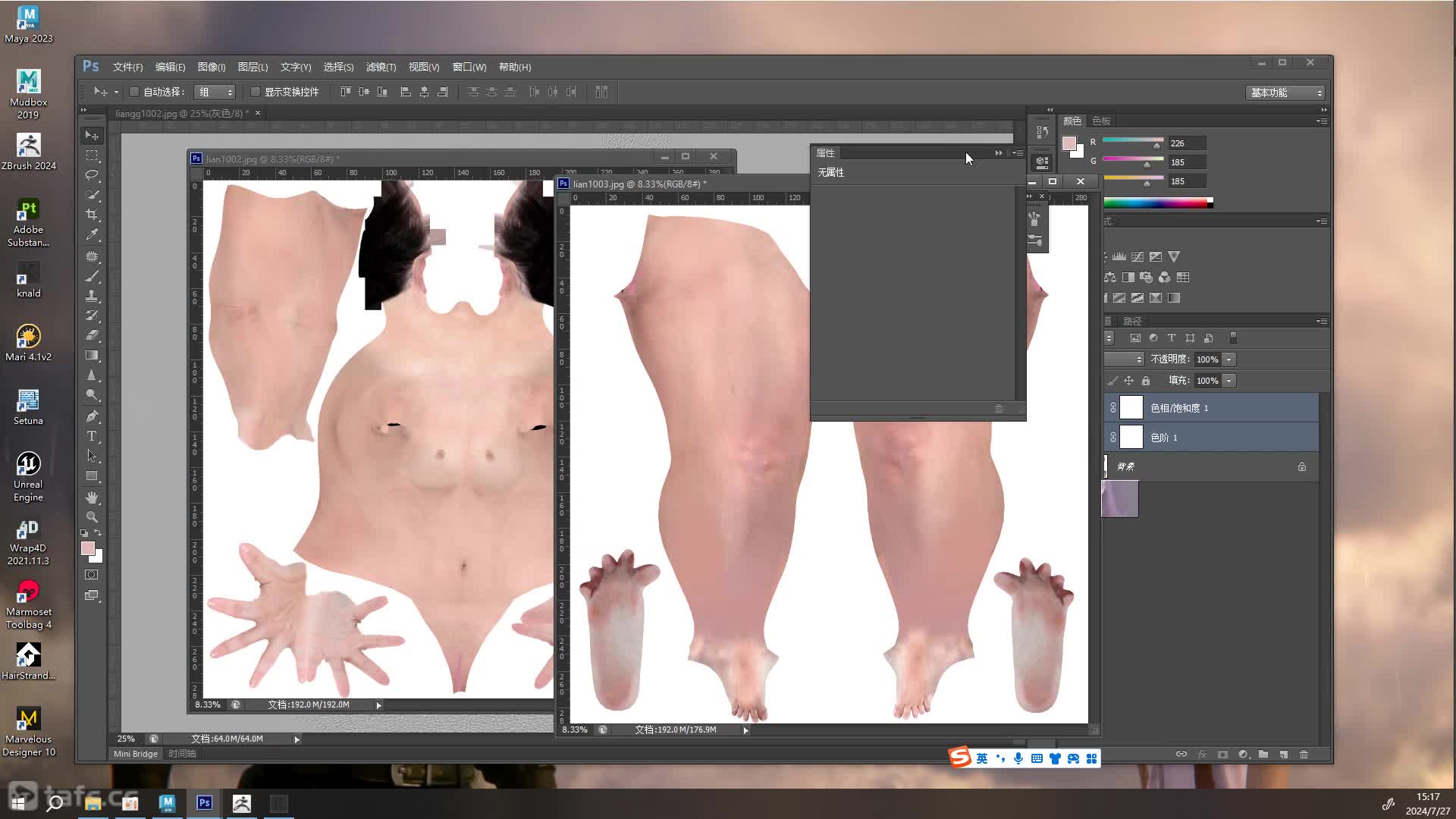Add a Color Balance adjustment icon
Image resolution: width=1456 pixels, height=819 pixels.
click(1110, 278)
